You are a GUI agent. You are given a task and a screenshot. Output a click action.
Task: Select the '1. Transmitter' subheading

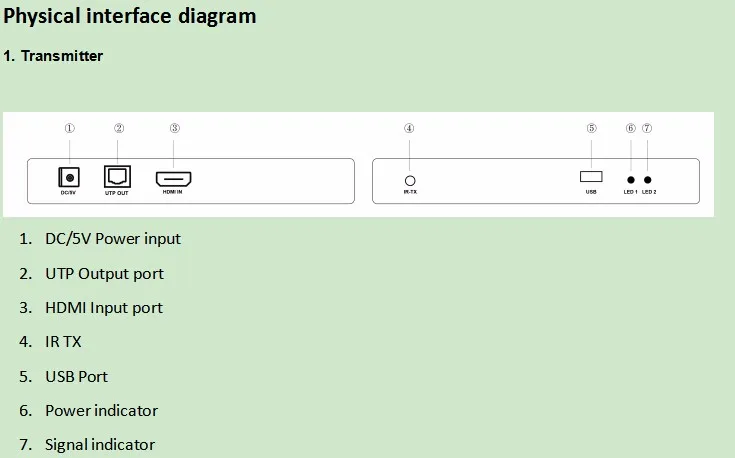[53, 56]
